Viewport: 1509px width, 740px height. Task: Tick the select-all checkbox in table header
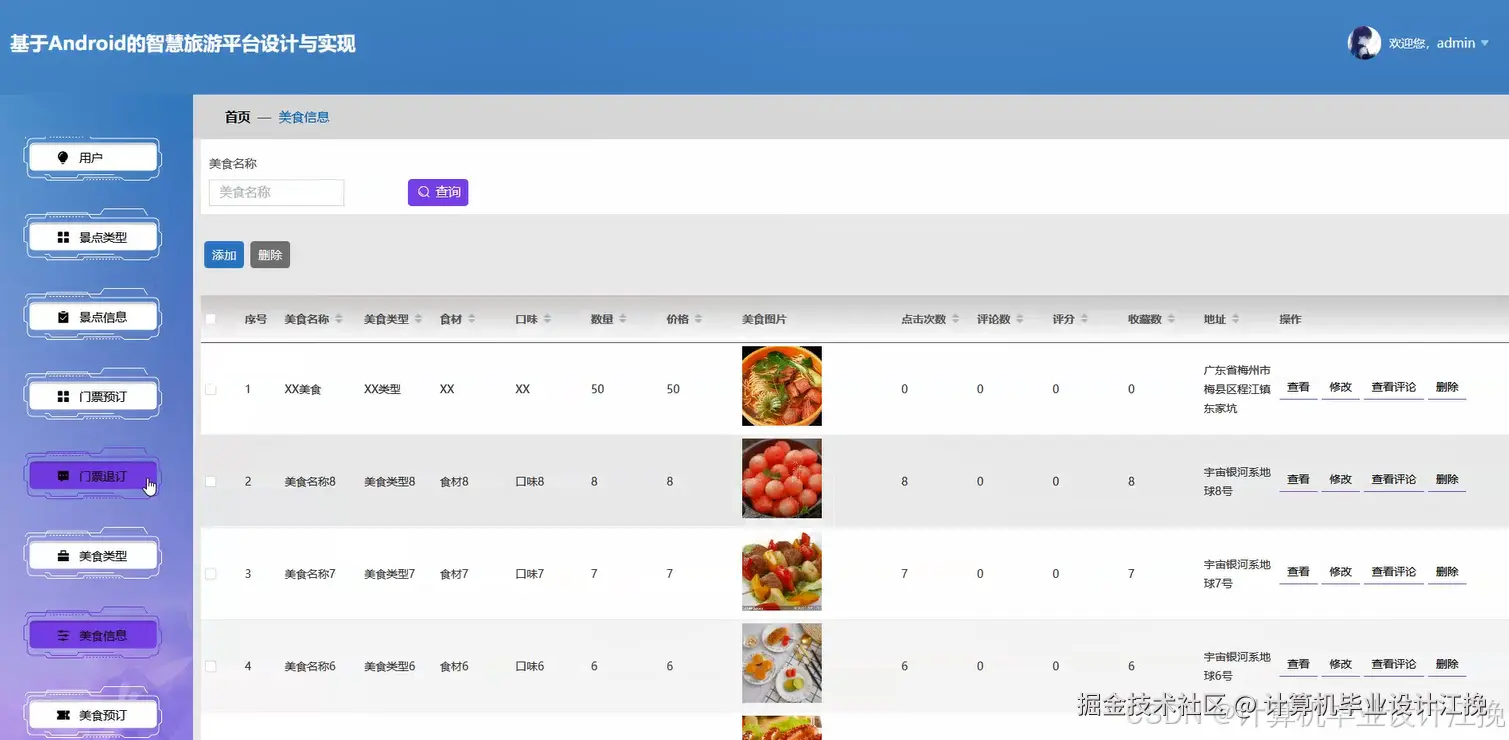click(210, 319)
